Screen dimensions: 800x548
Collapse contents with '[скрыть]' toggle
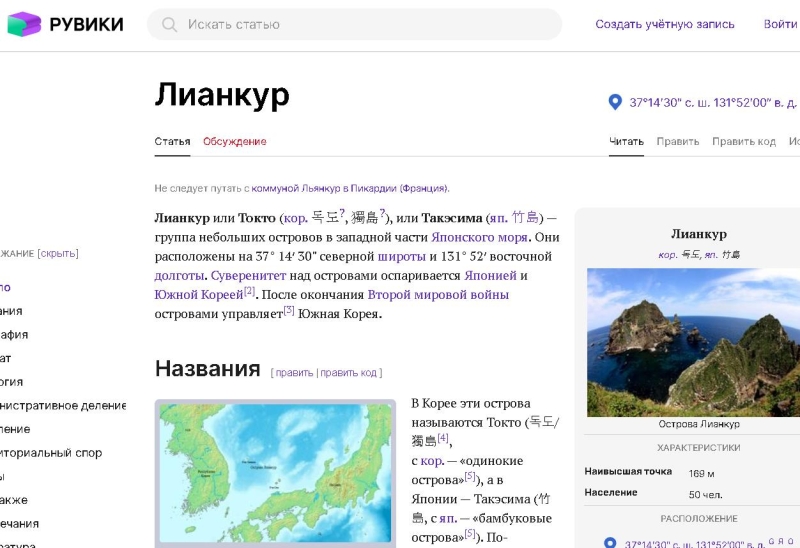(58, 254)
